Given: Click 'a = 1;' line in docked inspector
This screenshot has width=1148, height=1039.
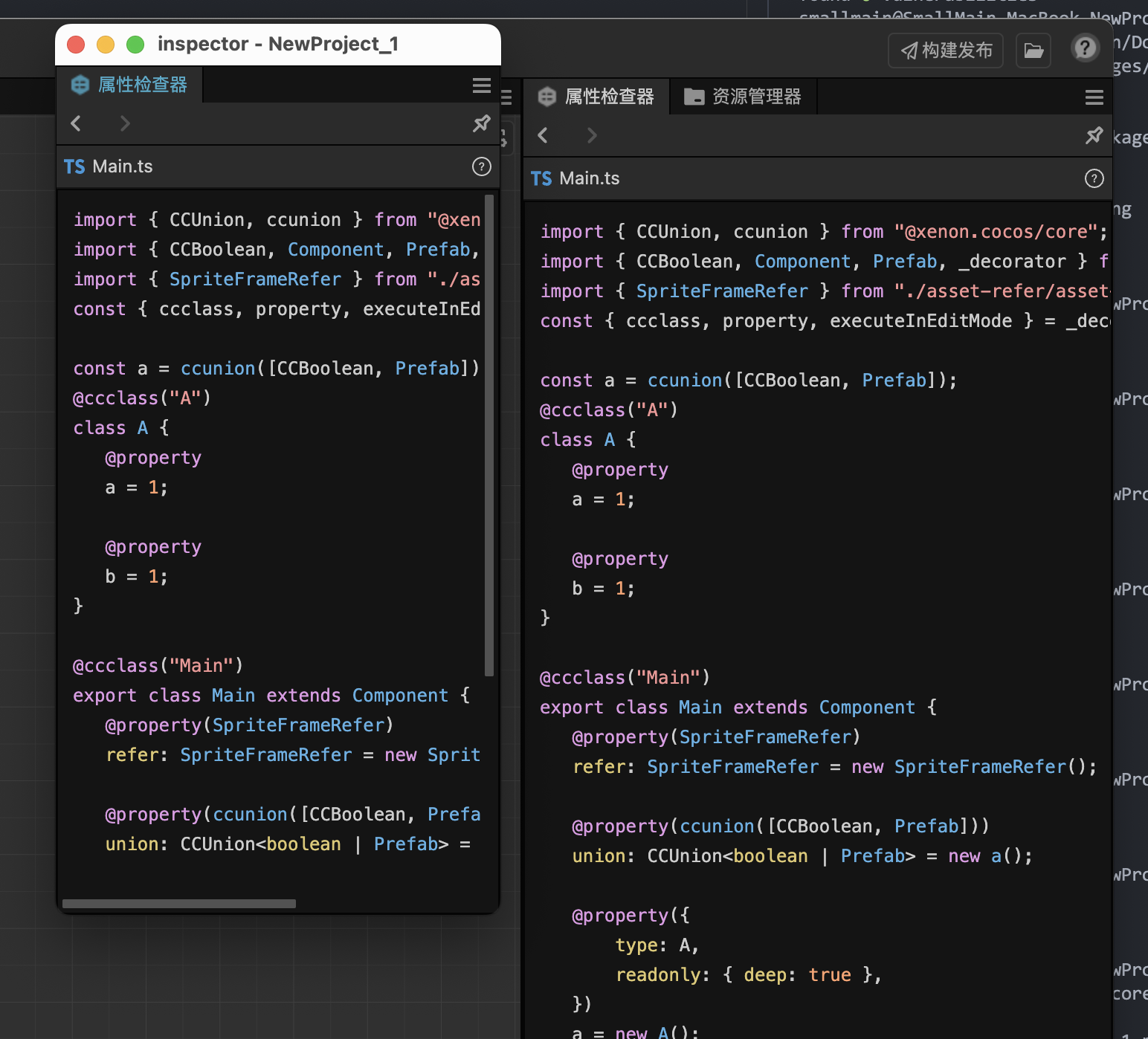Looking at the screenshot, I should click(603, 499).
